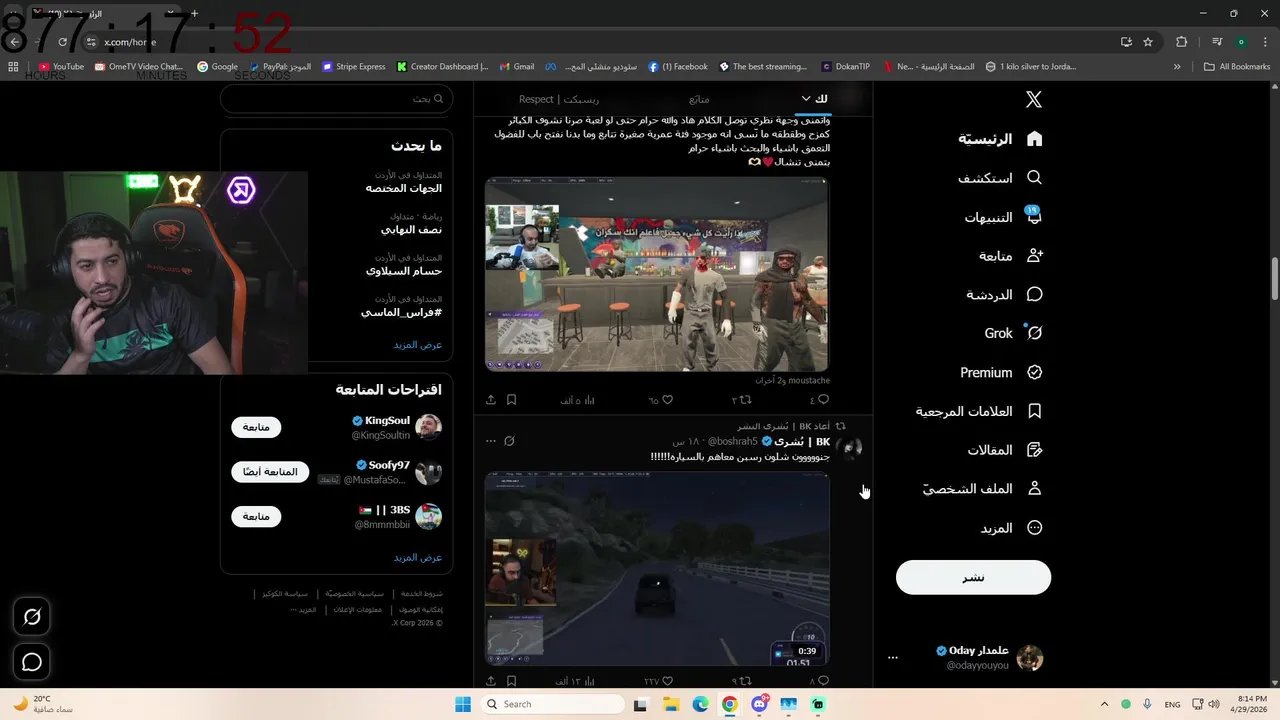The height and width of the screenshot is (720, 1280).
Task: Open العلامات المرجعية bookmarks
Action: pos(980,411)
